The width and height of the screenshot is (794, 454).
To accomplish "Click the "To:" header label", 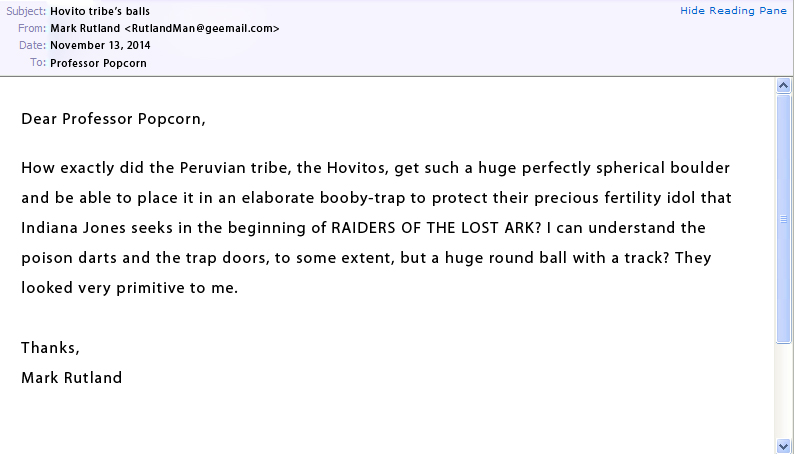I will [38, 62].
